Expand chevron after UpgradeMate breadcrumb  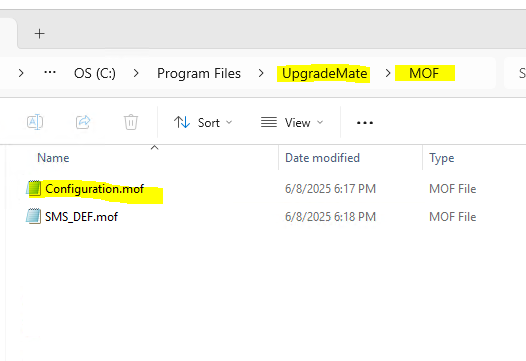388,73
